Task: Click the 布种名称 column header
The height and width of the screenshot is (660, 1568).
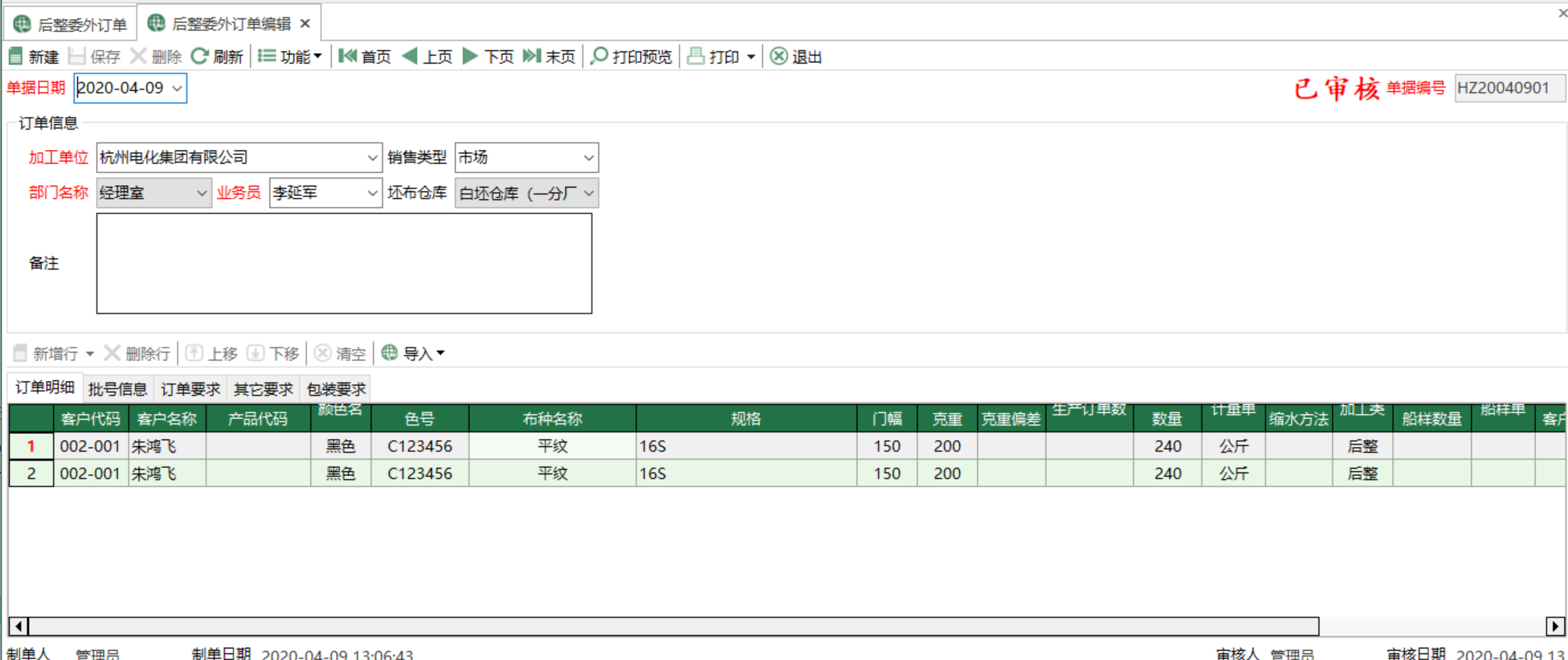Action: point(552,419)
